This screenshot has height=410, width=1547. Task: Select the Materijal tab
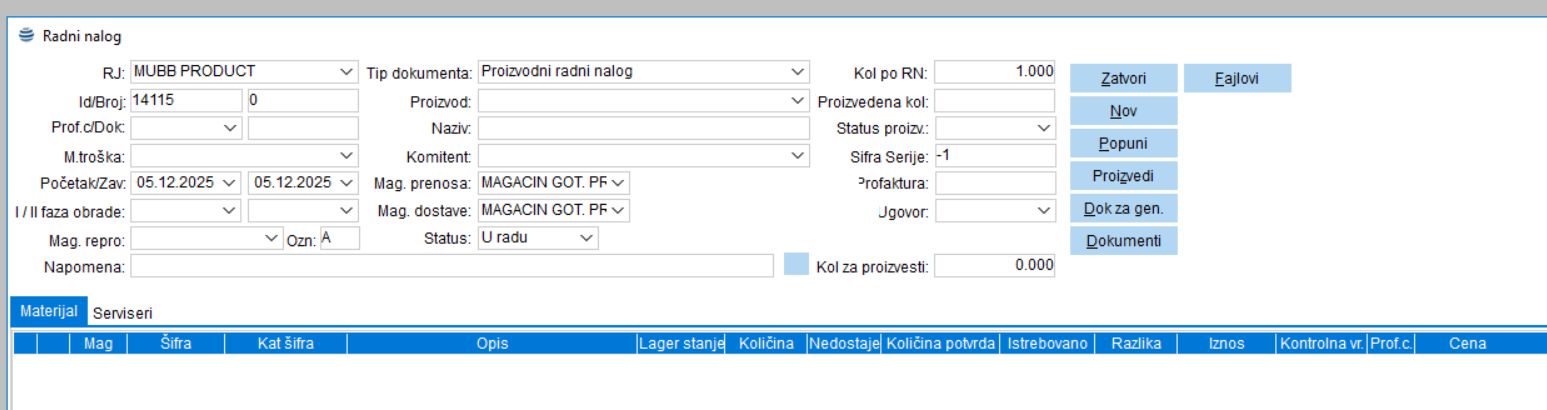point(49,312)
